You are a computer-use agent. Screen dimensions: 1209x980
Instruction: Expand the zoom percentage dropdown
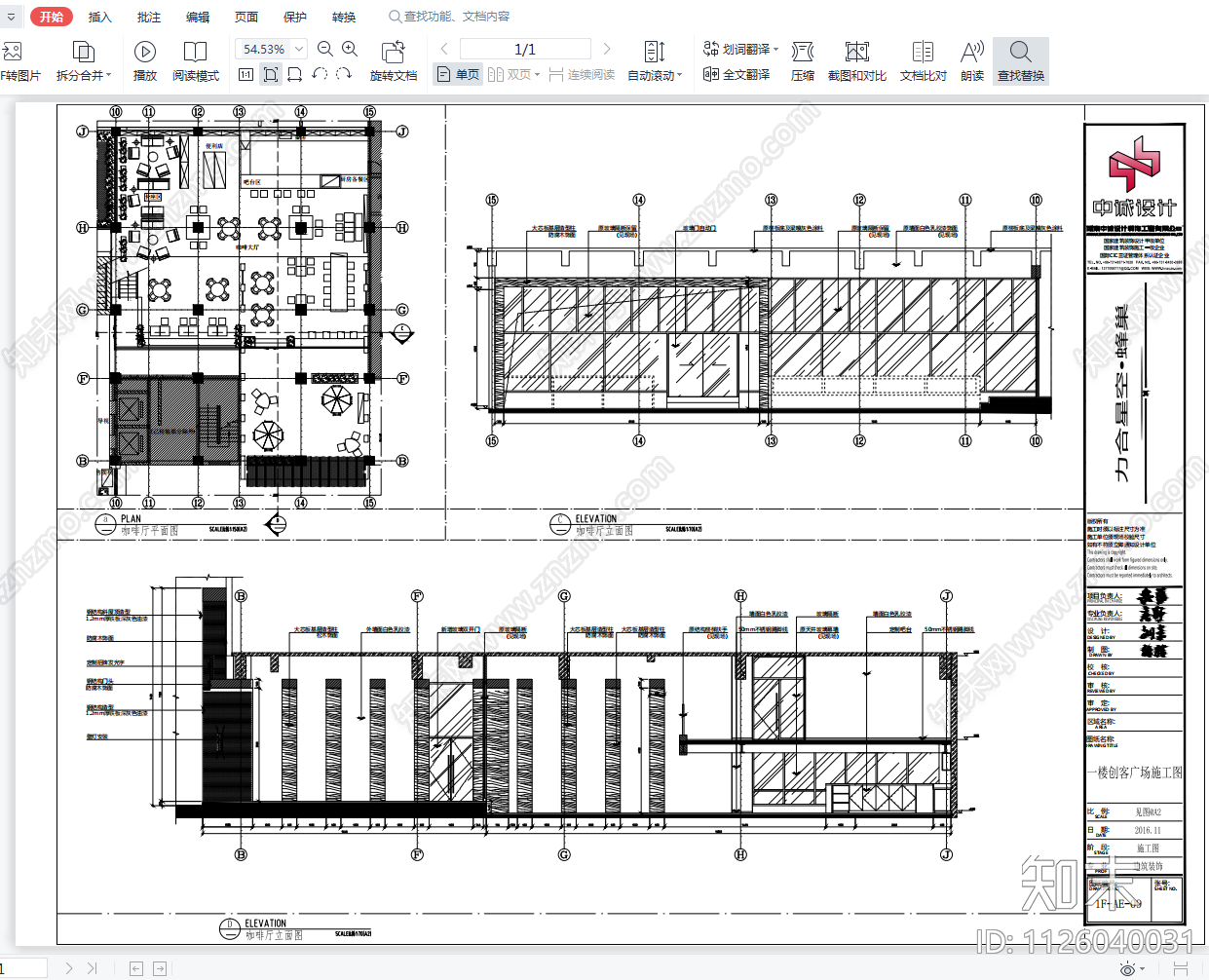[300, 49]
